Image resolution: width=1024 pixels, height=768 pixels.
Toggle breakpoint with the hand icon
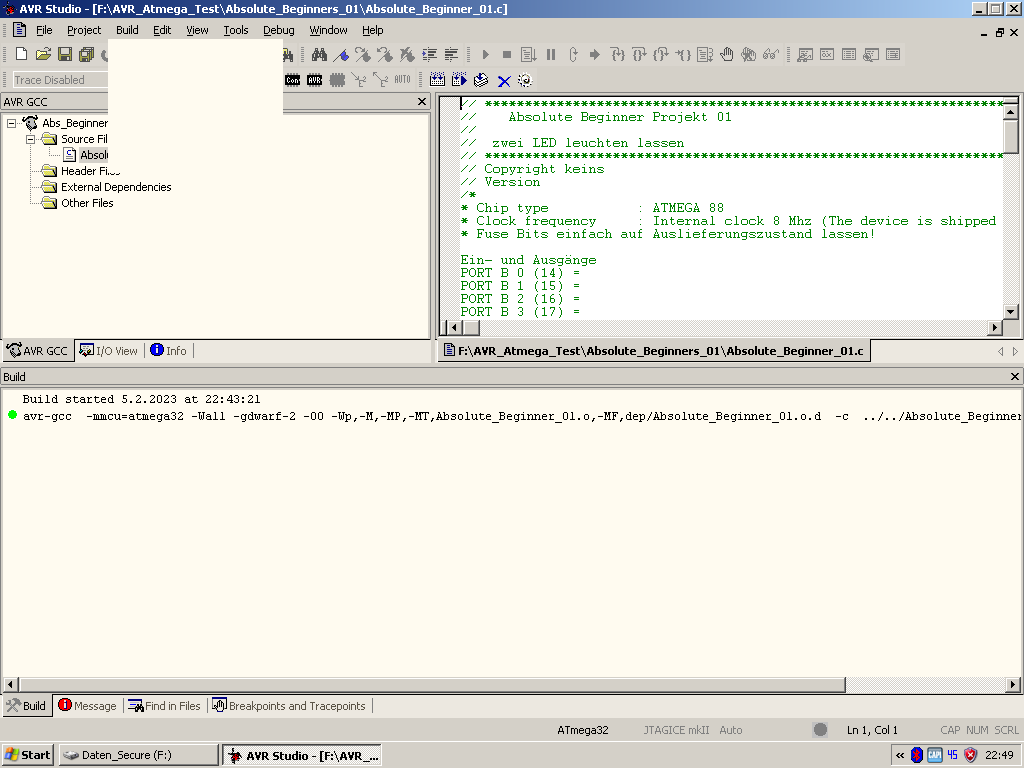point(727,55)
